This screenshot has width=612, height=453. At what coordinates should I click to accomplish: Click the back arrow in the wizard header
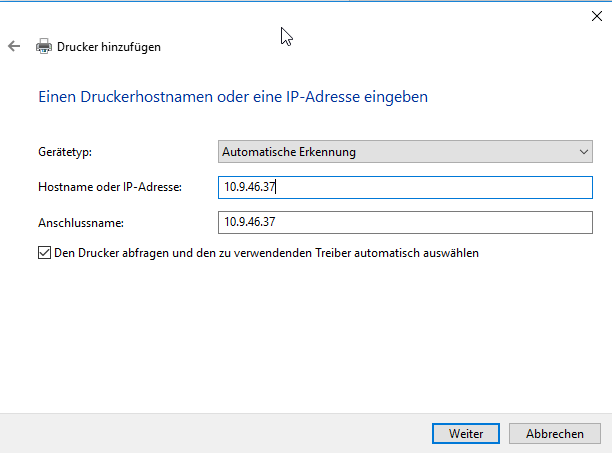click(14, 46)
